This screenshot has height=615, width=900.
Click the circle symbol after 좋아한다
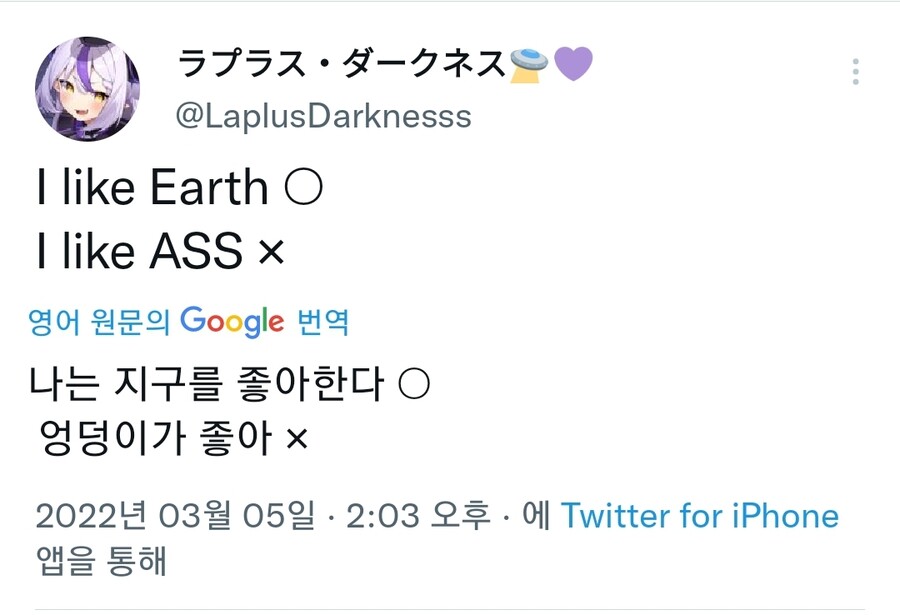[414, 385]
